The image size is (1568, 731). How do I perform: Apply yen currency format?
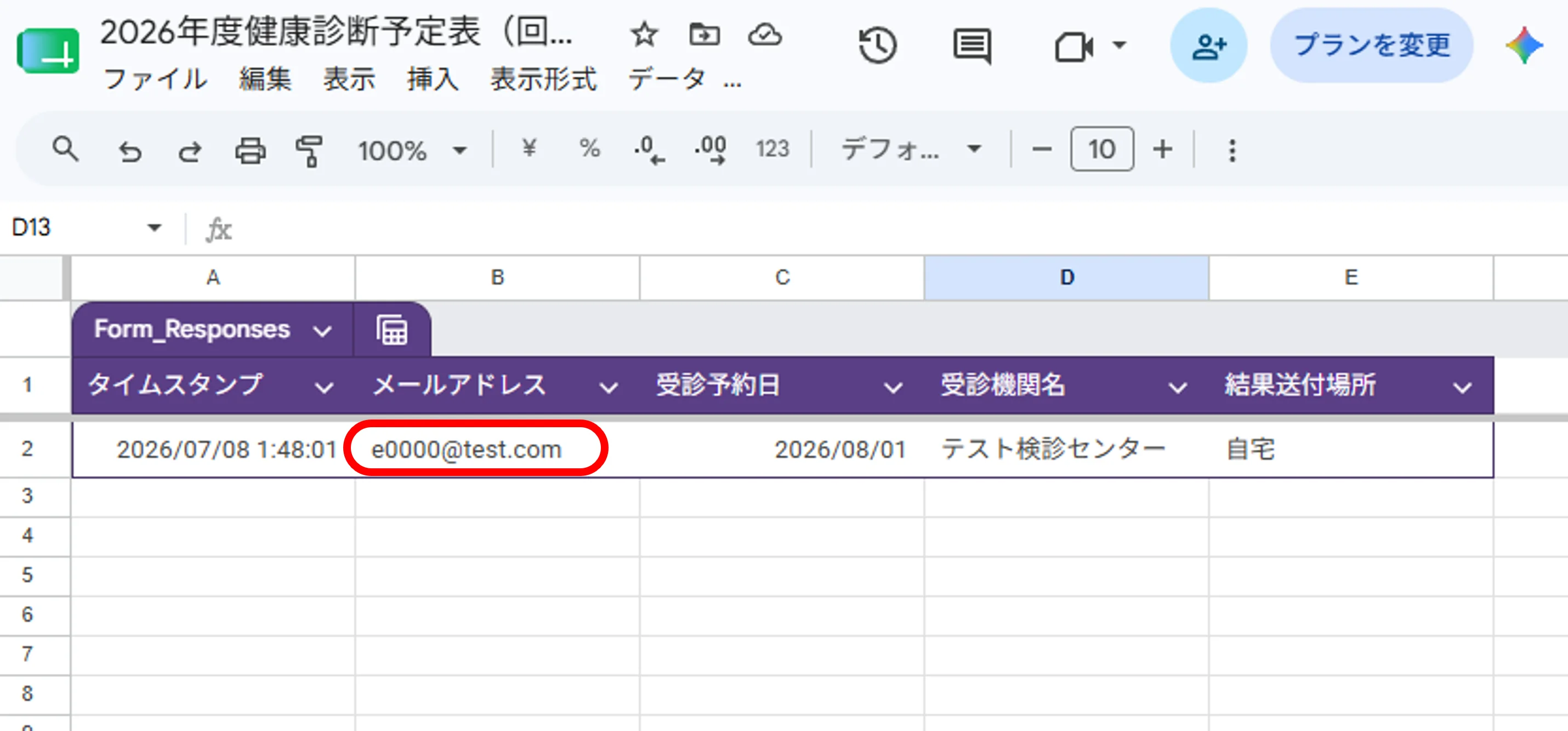tap(529, 149)
